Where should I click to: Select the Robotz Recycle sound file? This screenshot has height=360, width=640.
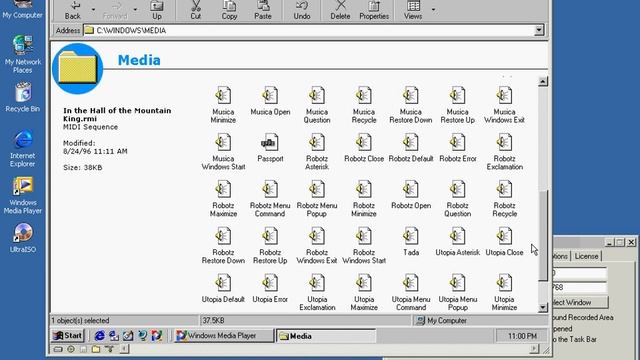click(504, 199)
